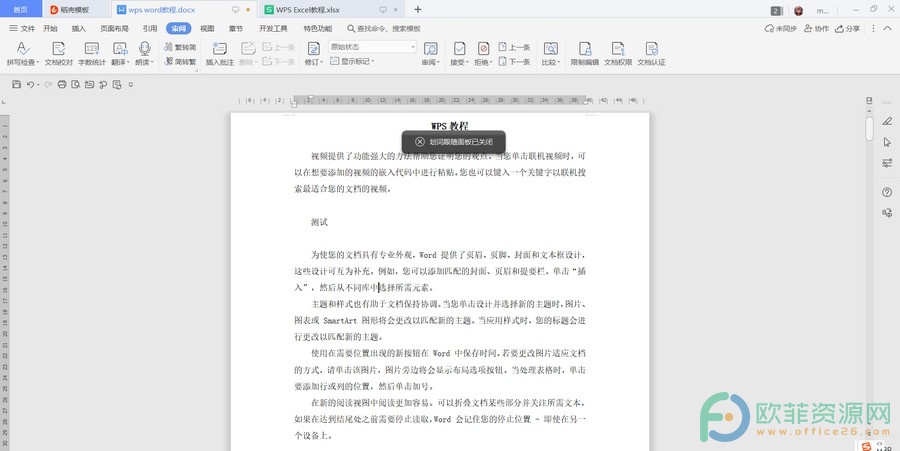Open 文档认证 document certification
This screenshot has width=900, height=451.
[x=651, y=53]
